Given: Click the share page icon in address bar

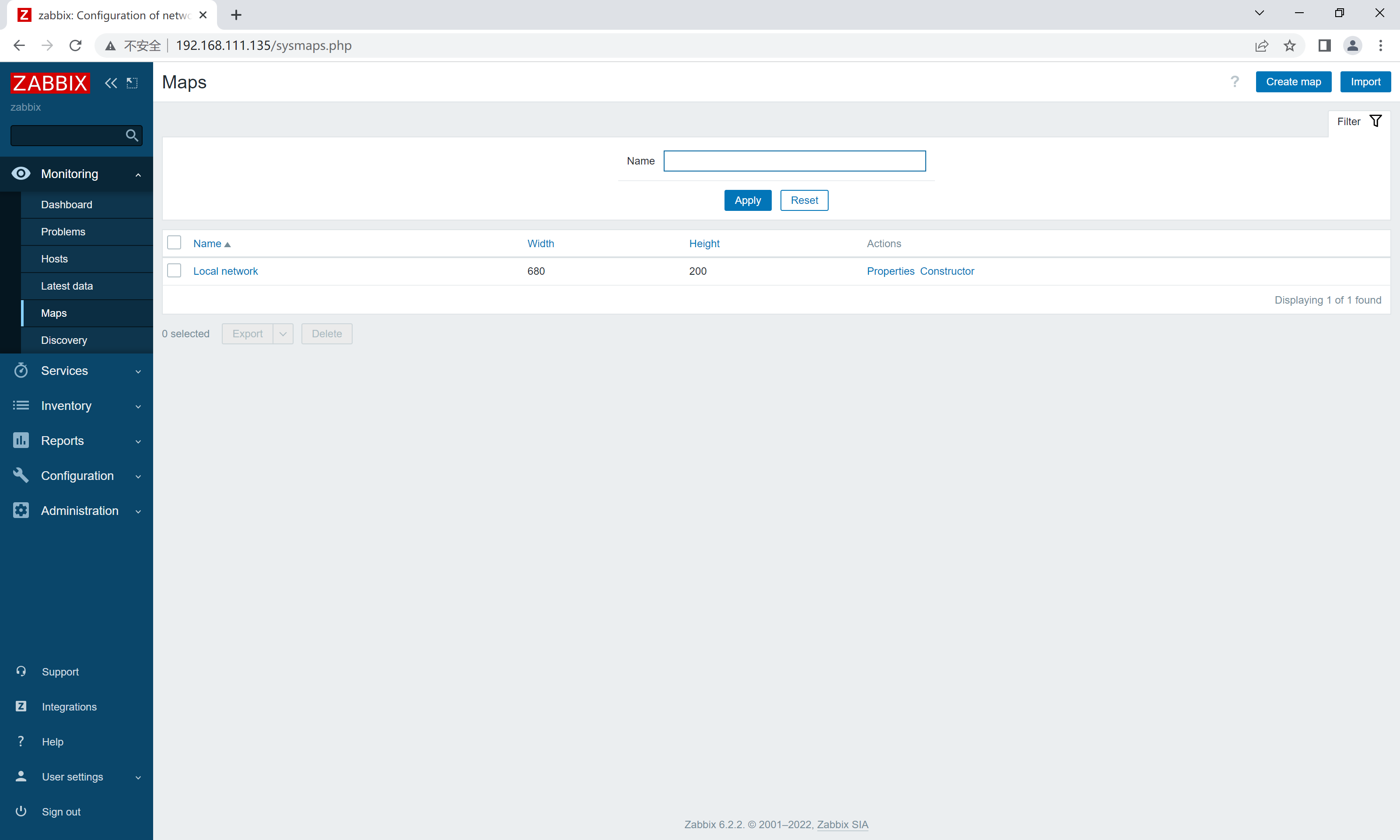Looking at the screenshot, I should [1261, 45].
